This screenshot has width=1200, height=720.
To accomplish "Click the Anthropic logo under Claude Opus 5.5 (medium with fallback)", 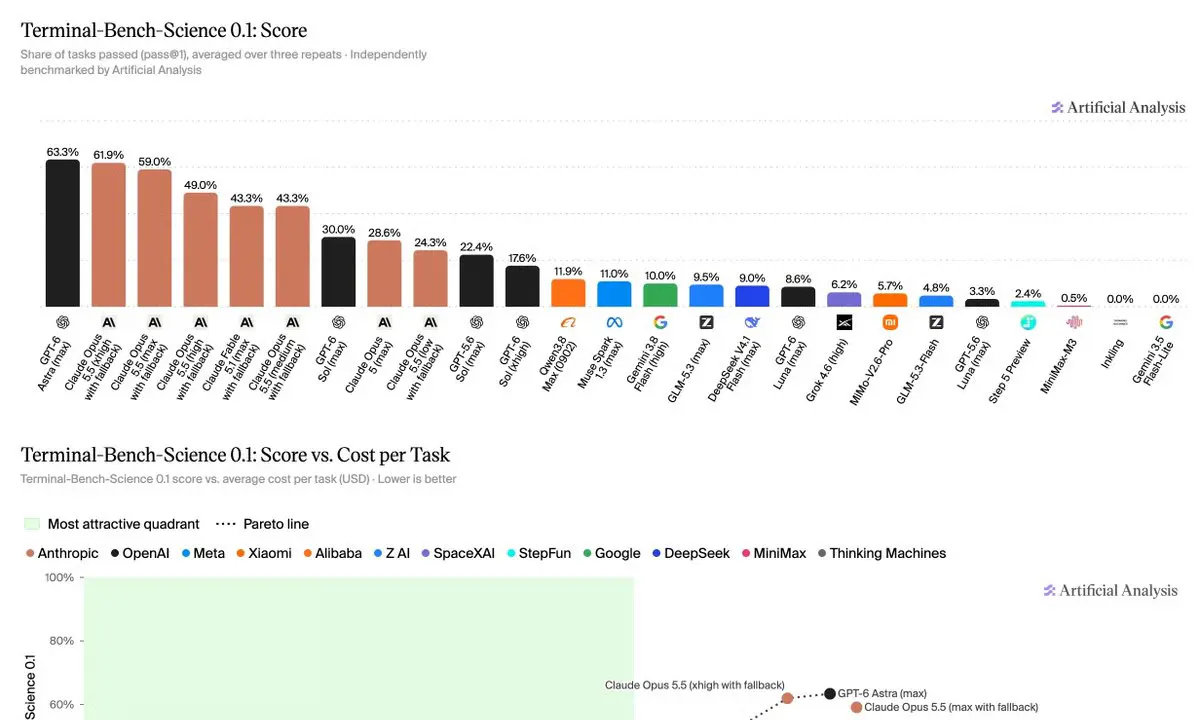I will (292, 322).
